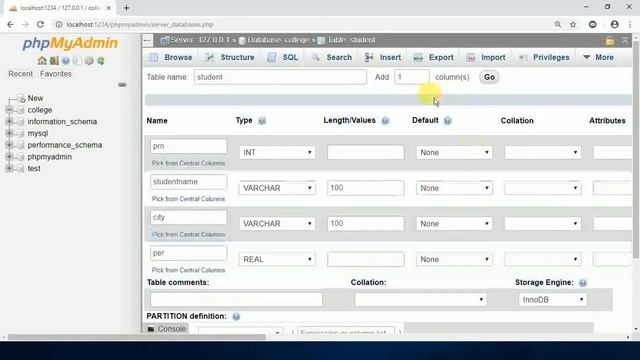
Task: Click the Go button to add columns
Action: (x=489, y=77)
